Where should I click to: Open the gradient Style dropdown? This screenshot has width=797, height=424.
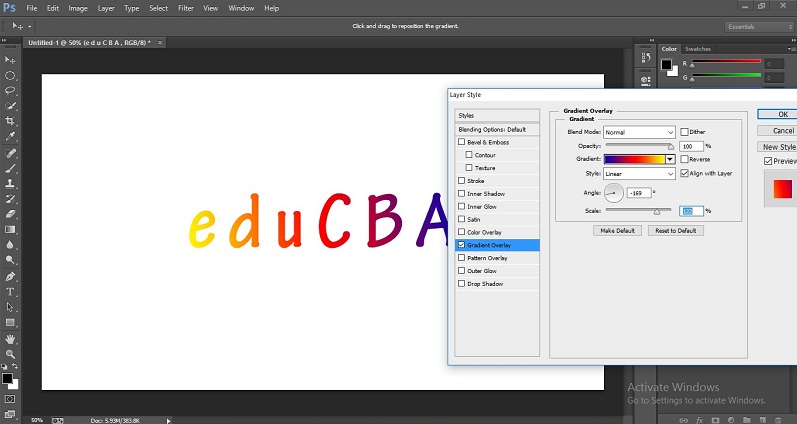tap(639, 174)
